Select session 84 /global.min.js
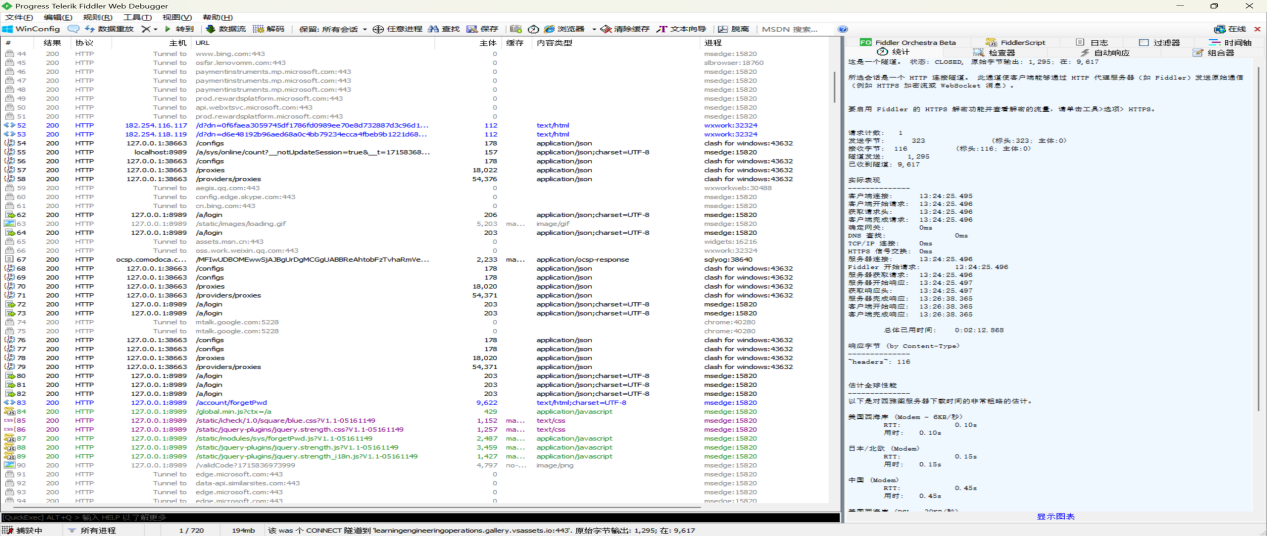1267x536 pixels. pyautogui.click(x=415, y=412)
